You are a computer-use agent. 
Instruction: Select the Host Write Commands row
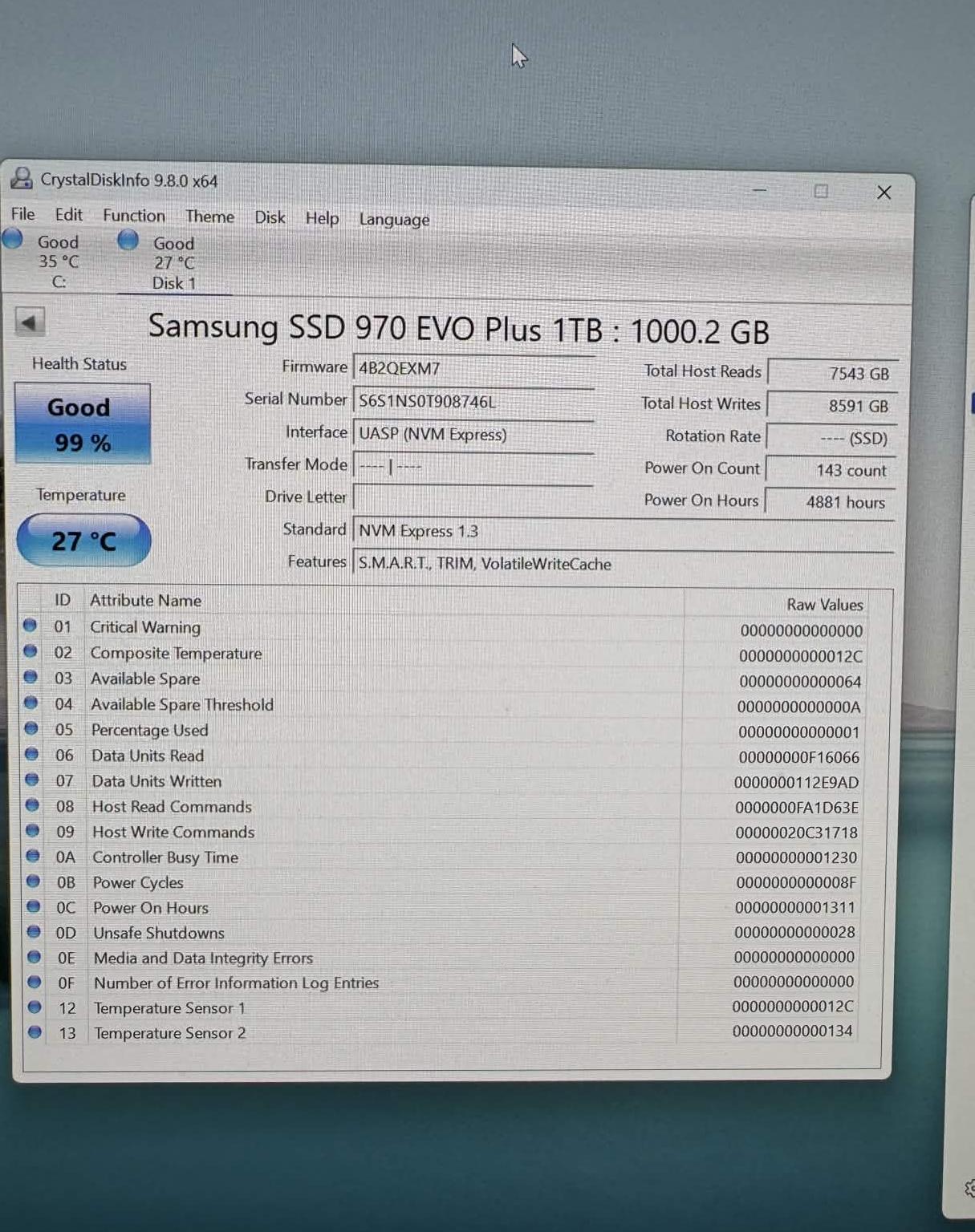(x=444, y=832)
